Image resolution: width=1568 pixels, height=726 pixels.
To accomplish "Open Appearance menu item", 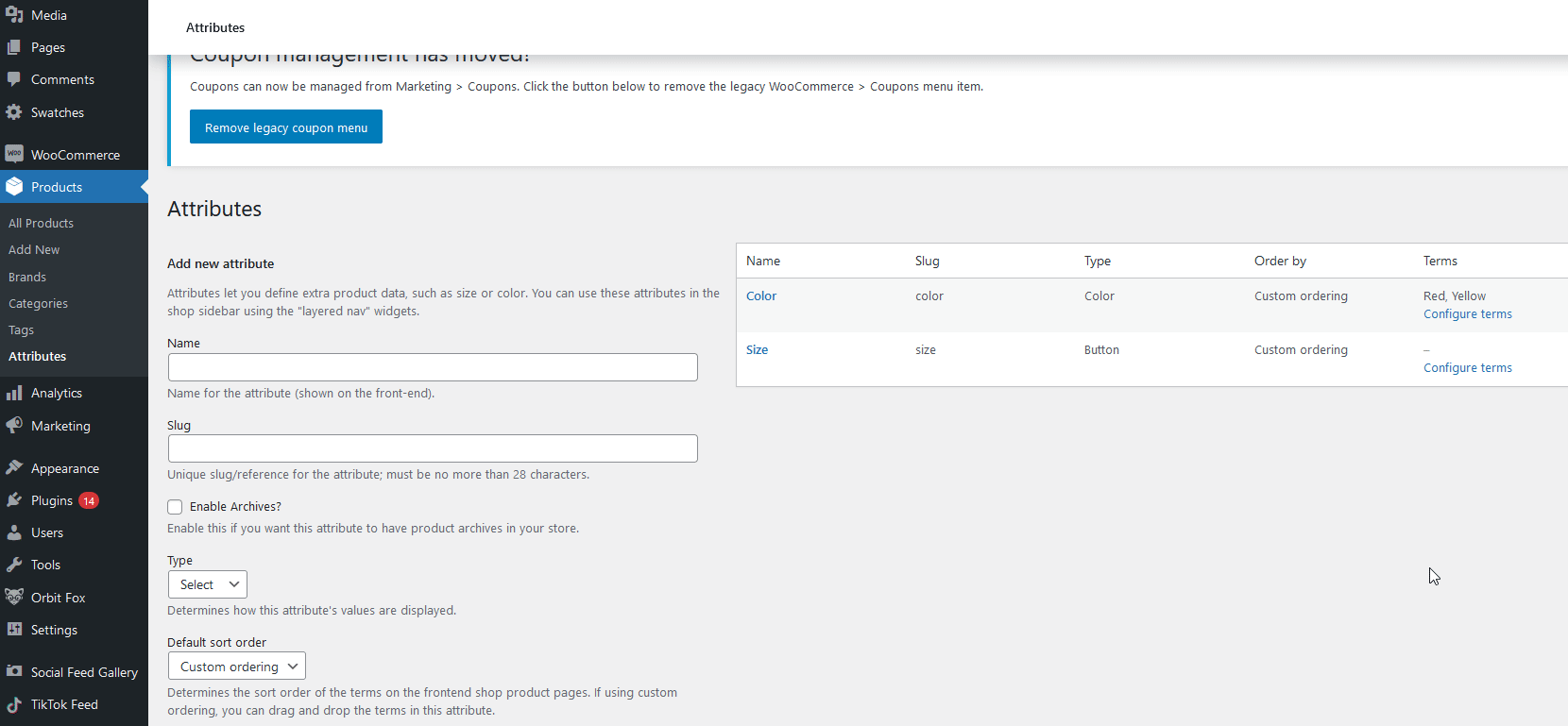I will click(65, 468).
